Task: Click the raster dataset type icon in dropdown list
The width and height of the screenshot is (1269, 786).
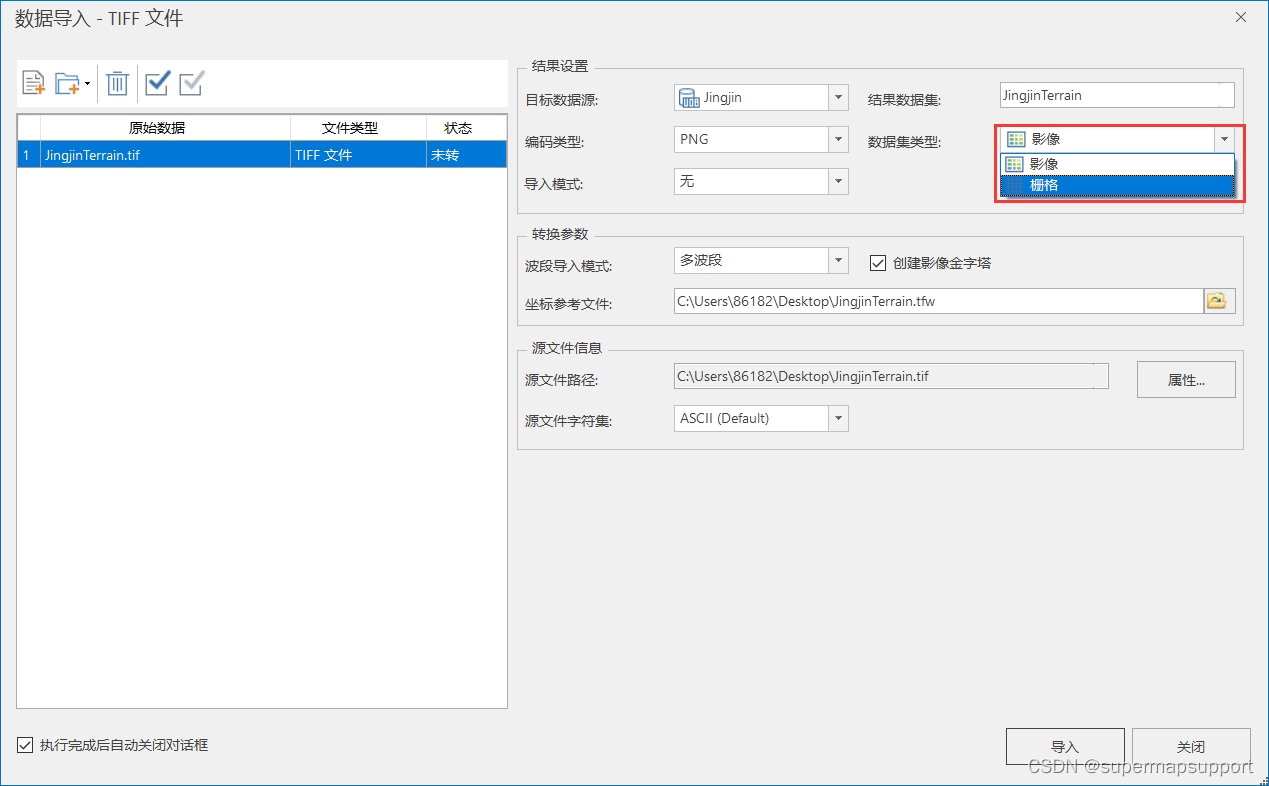Action: (x=1012, y=185)
